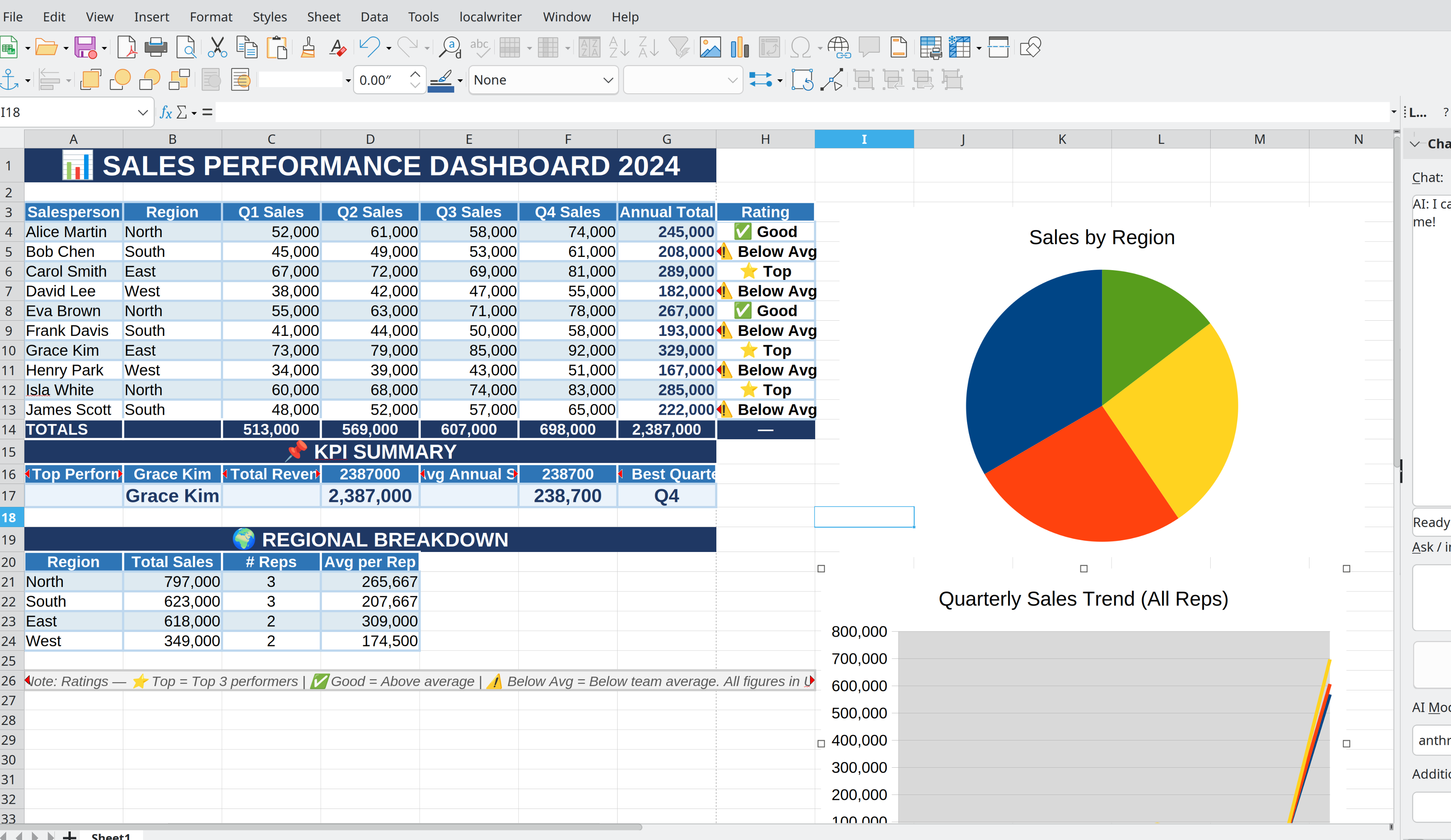
Task: Insert hyperlink globe icon
Action: (x=839, y=47)
